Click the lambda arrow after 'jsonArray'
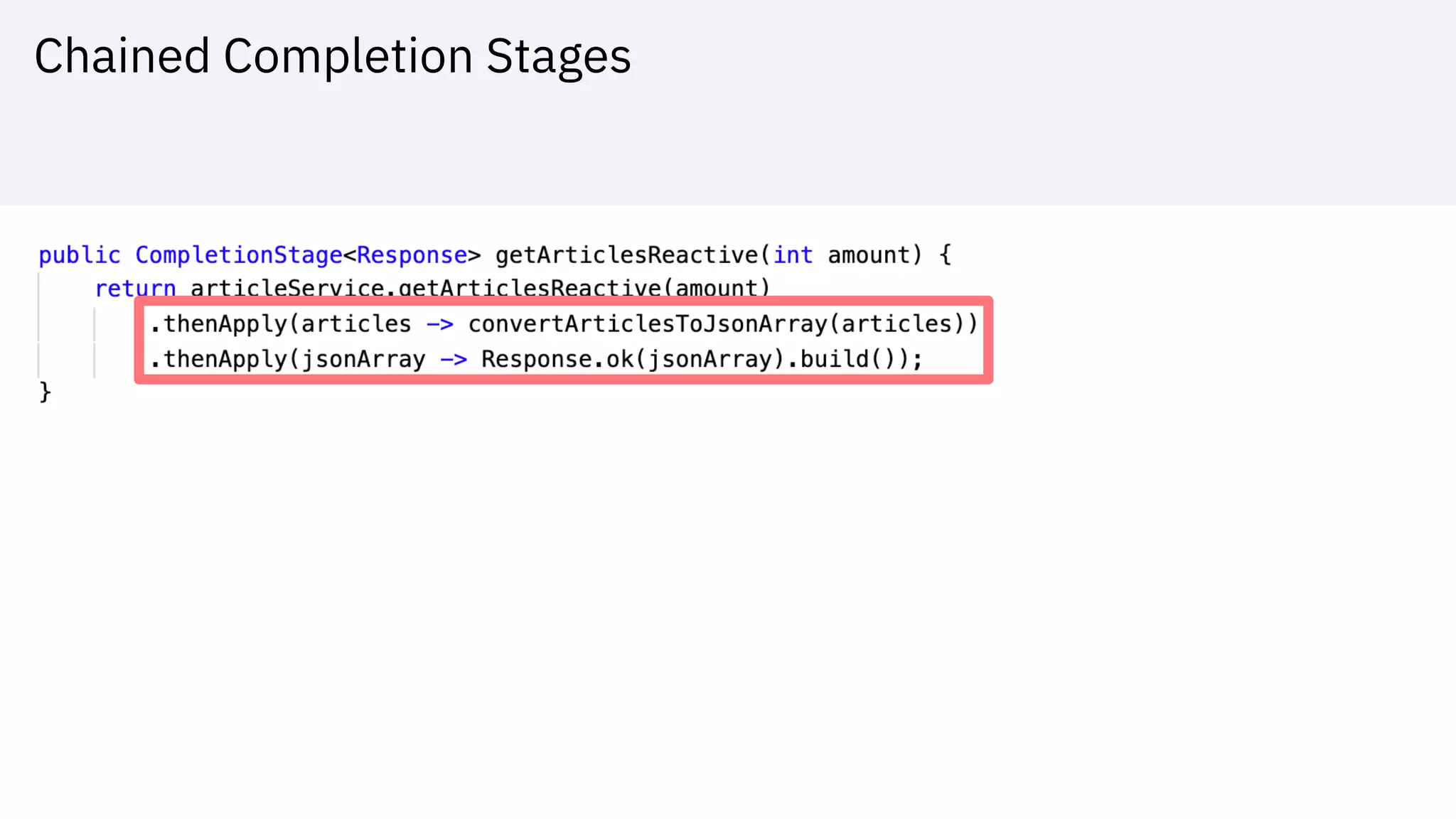The height and width of the screenshot is (819, 1456). click(454, 360)
